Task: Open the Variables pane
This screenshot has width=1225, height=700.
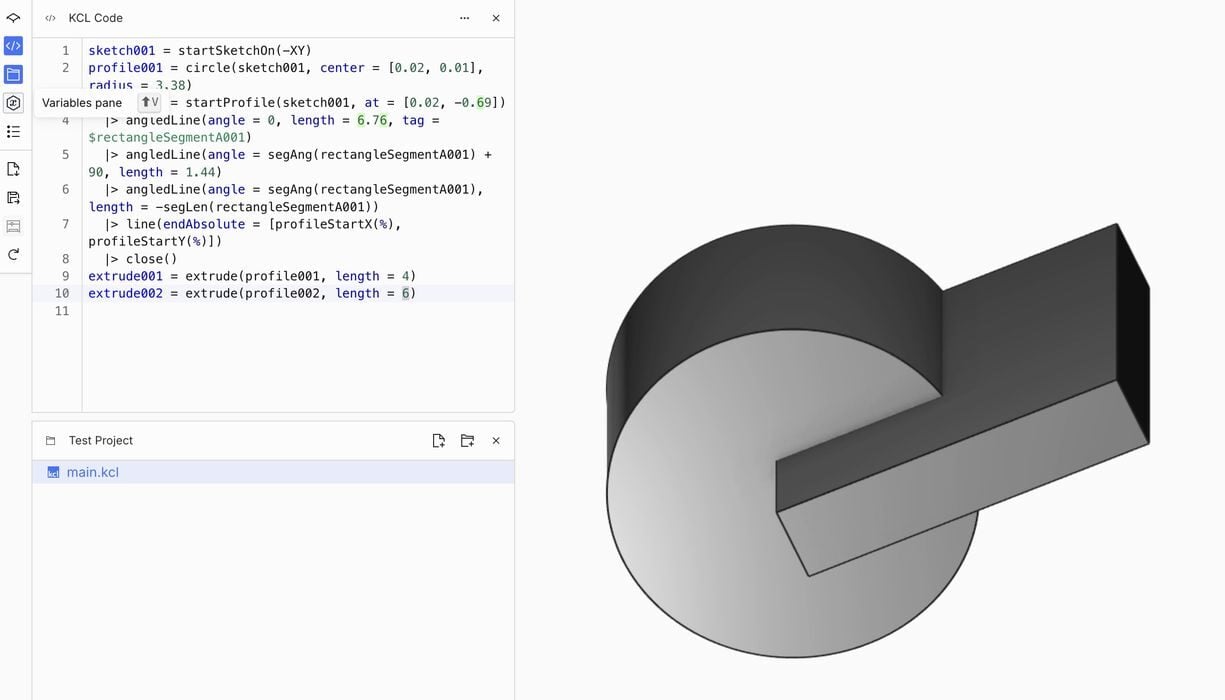Action: pos(13,103)
